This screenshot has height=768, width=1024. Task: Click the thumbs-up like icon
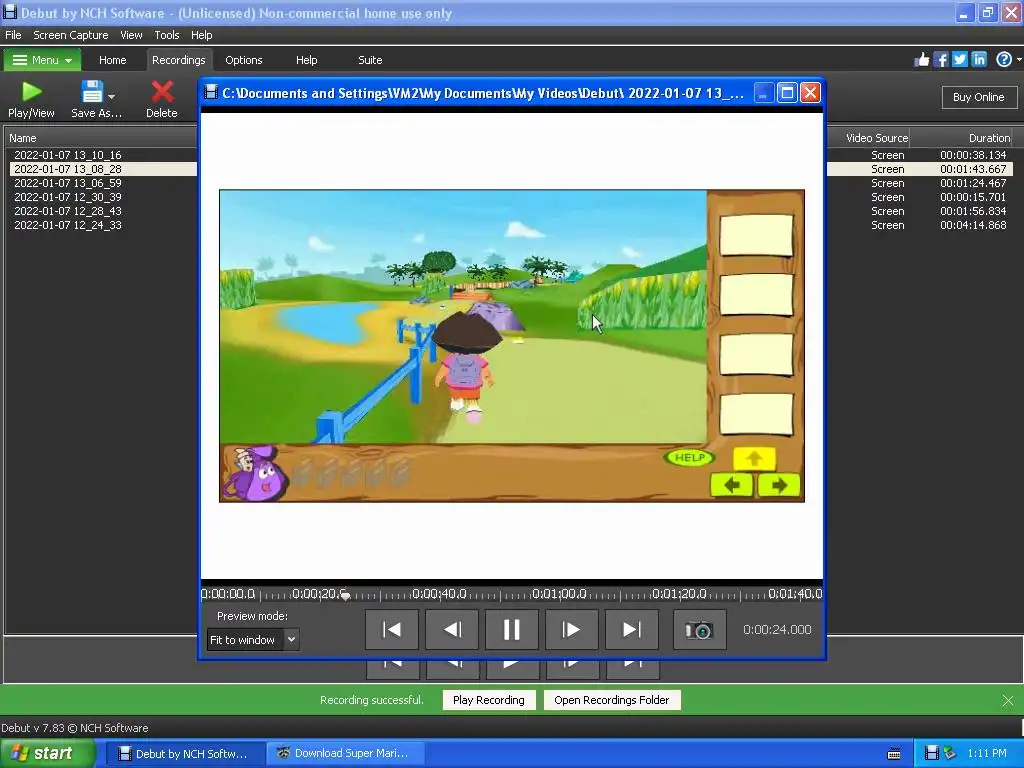click(921, 60)
